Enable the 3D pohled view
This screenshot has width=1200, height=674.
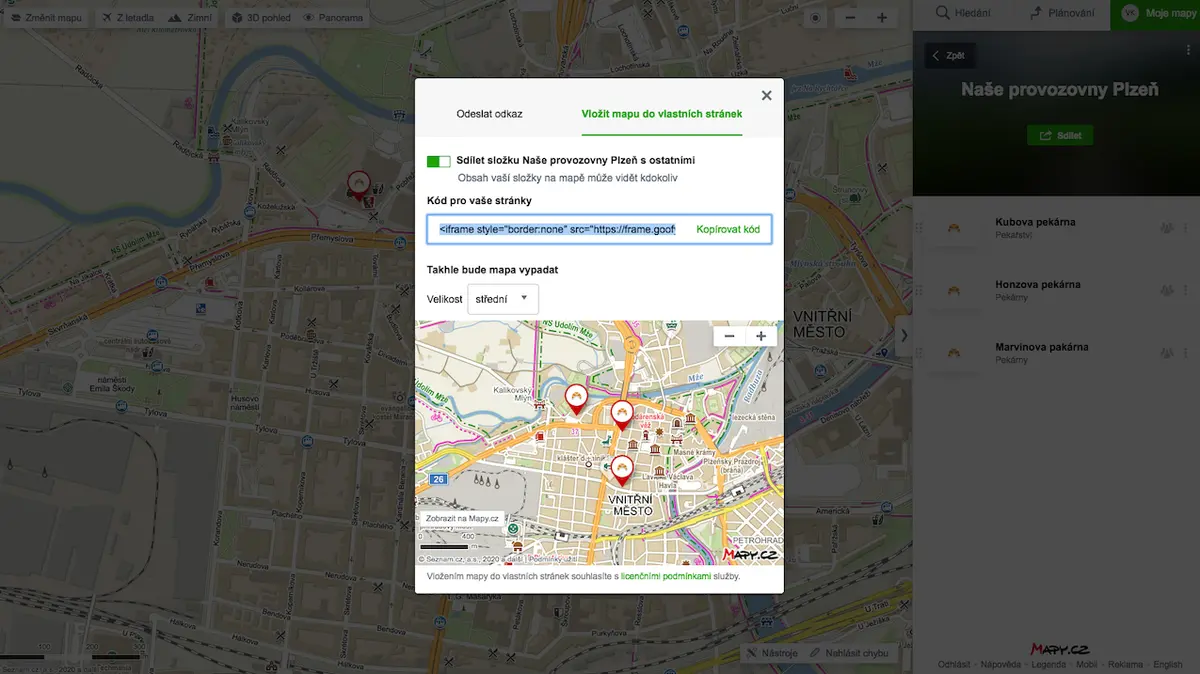[x=260, y=17]
